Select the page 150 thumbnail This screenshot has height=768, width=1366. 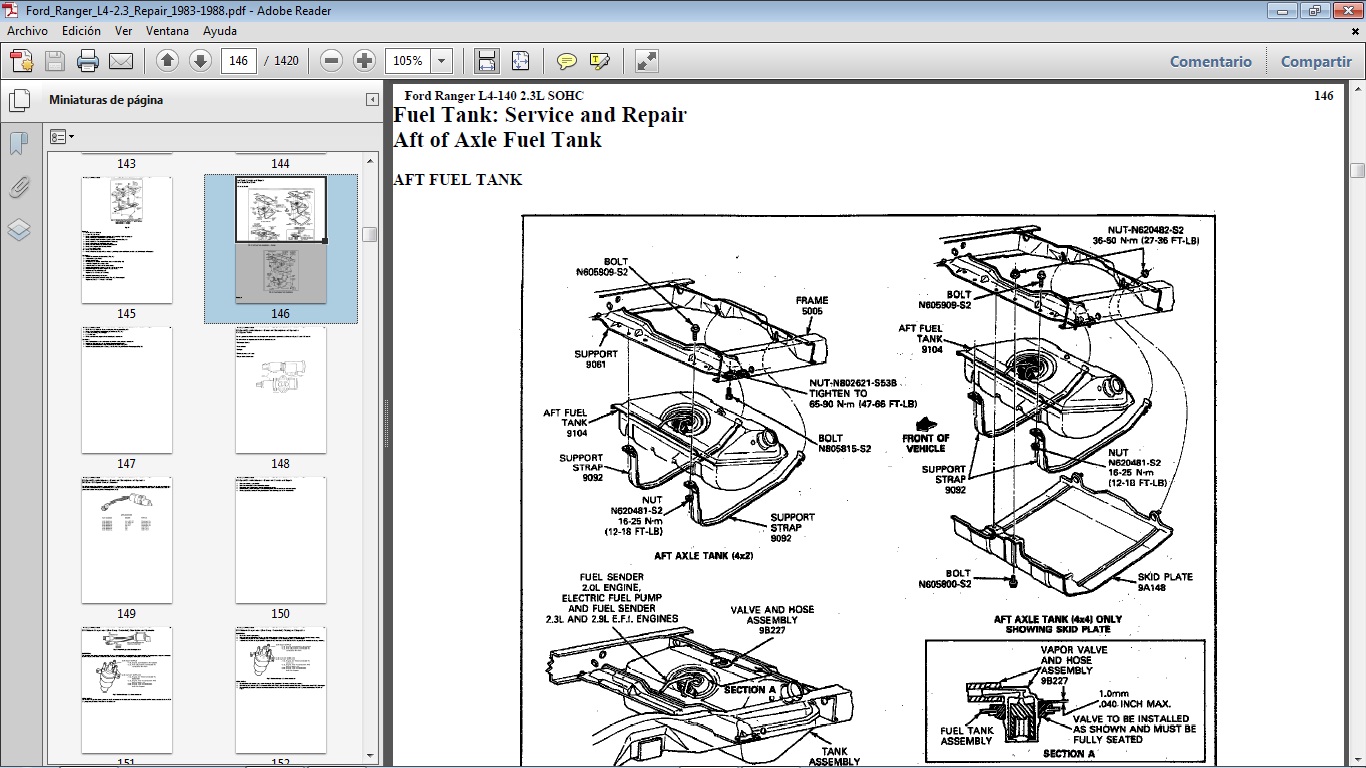281,540
